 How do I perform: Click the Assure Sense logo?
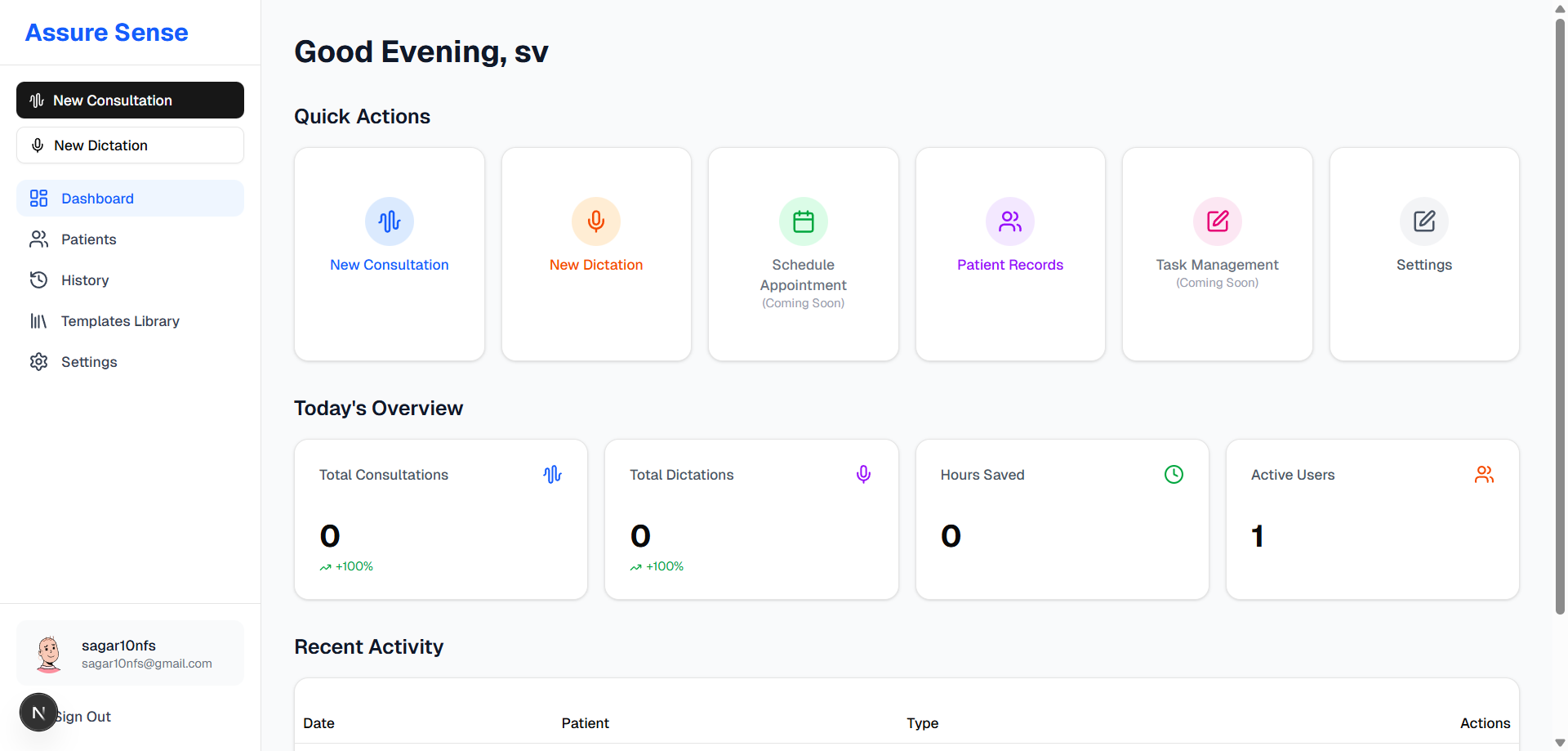click(x=107, y=33)
